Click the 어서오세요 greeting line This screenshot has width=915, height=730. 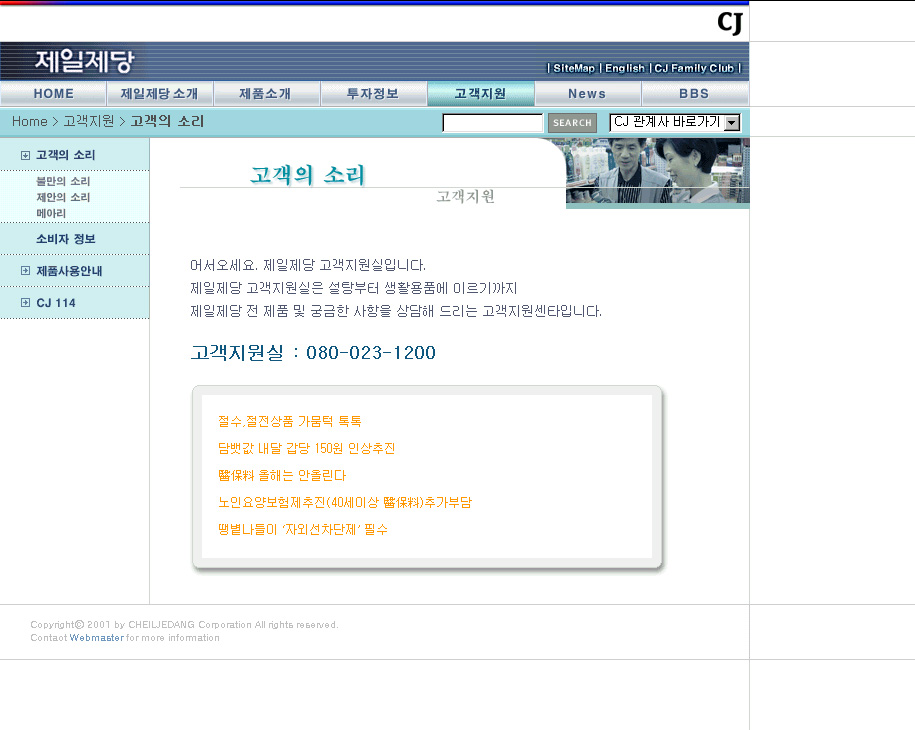(x=308, y=266)
